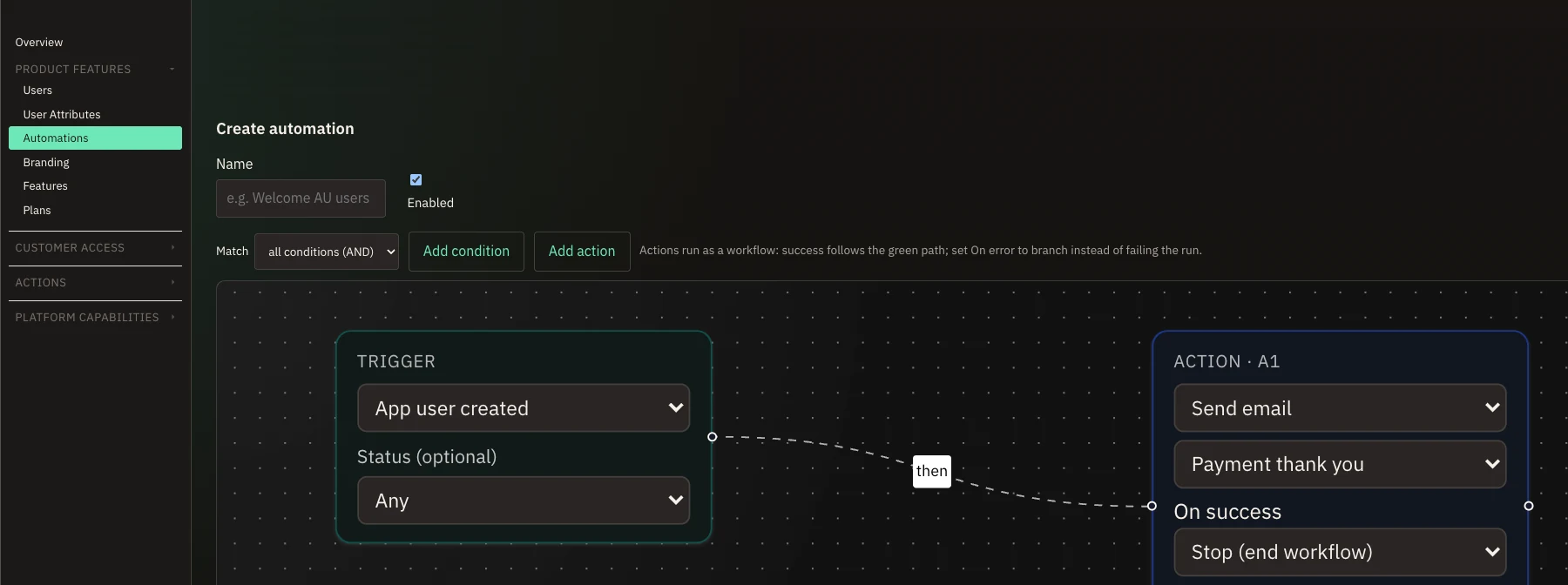Collapse the PRODUCT FEATURES section

pyautogui.click(x=95, y=69)
